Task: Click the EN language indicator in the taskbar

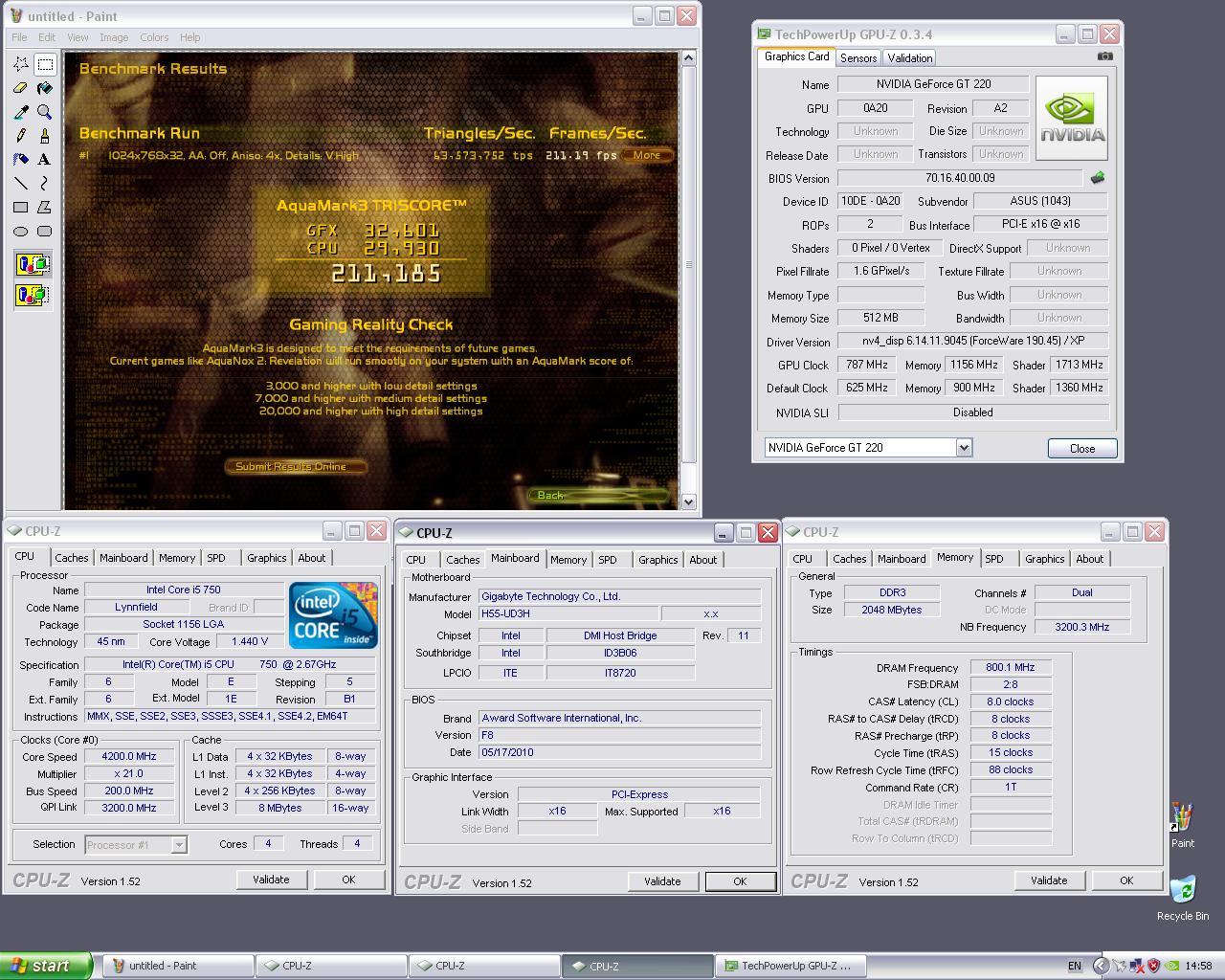Action: 1075,966
